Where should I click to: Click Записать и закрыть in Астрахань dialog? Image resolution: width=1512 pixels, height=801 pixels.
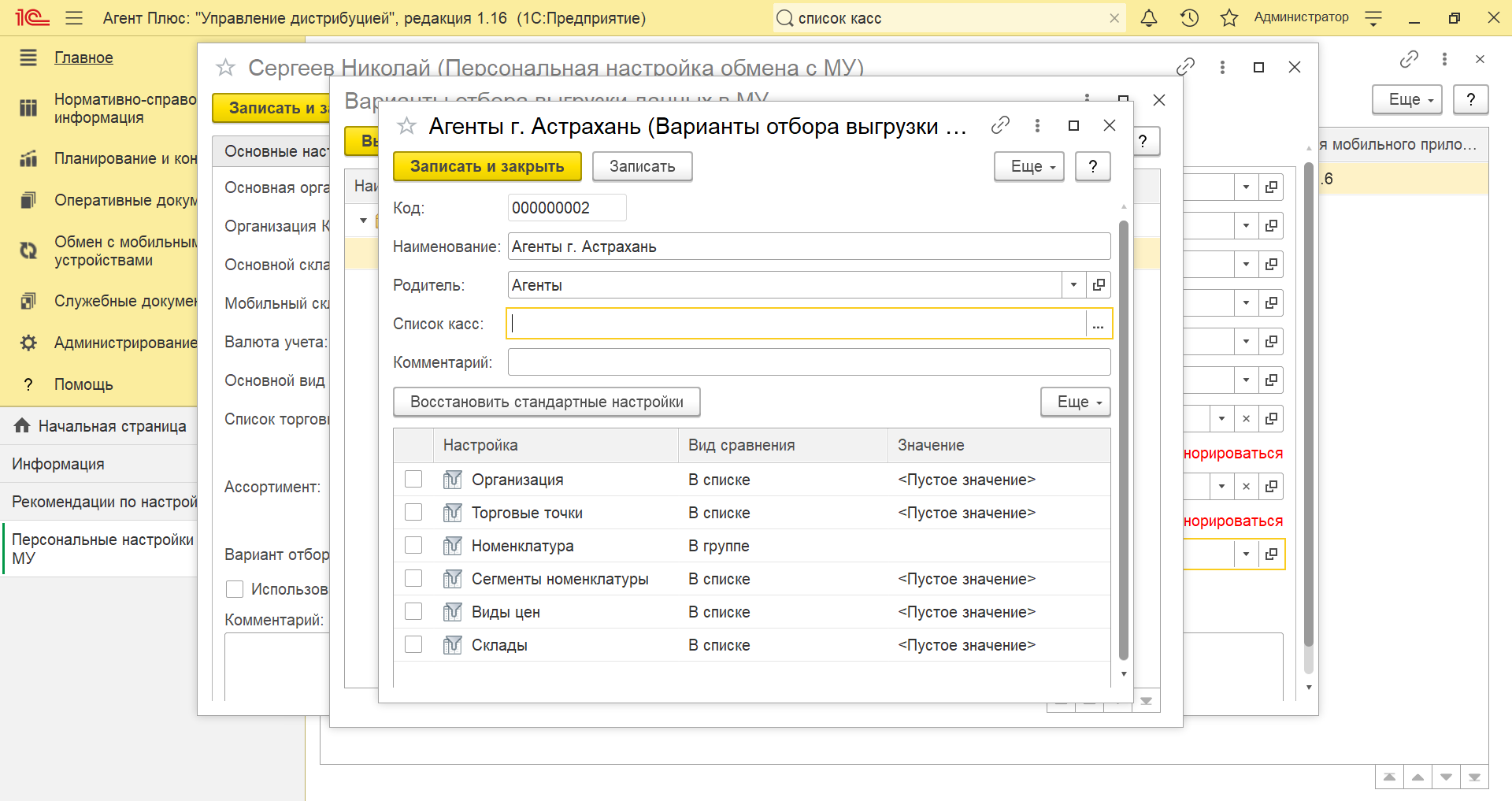[x=487, y=166]
